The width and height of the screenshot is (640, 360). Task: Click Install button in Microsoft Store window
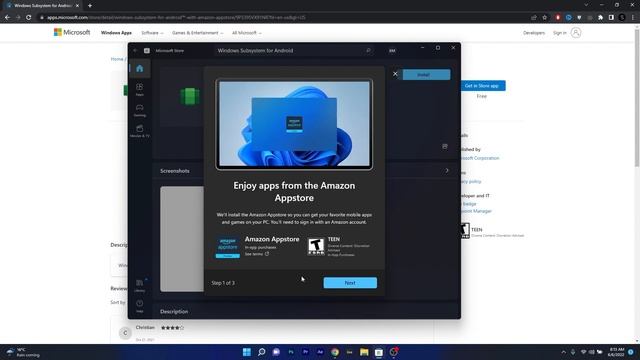pos(427,75)
